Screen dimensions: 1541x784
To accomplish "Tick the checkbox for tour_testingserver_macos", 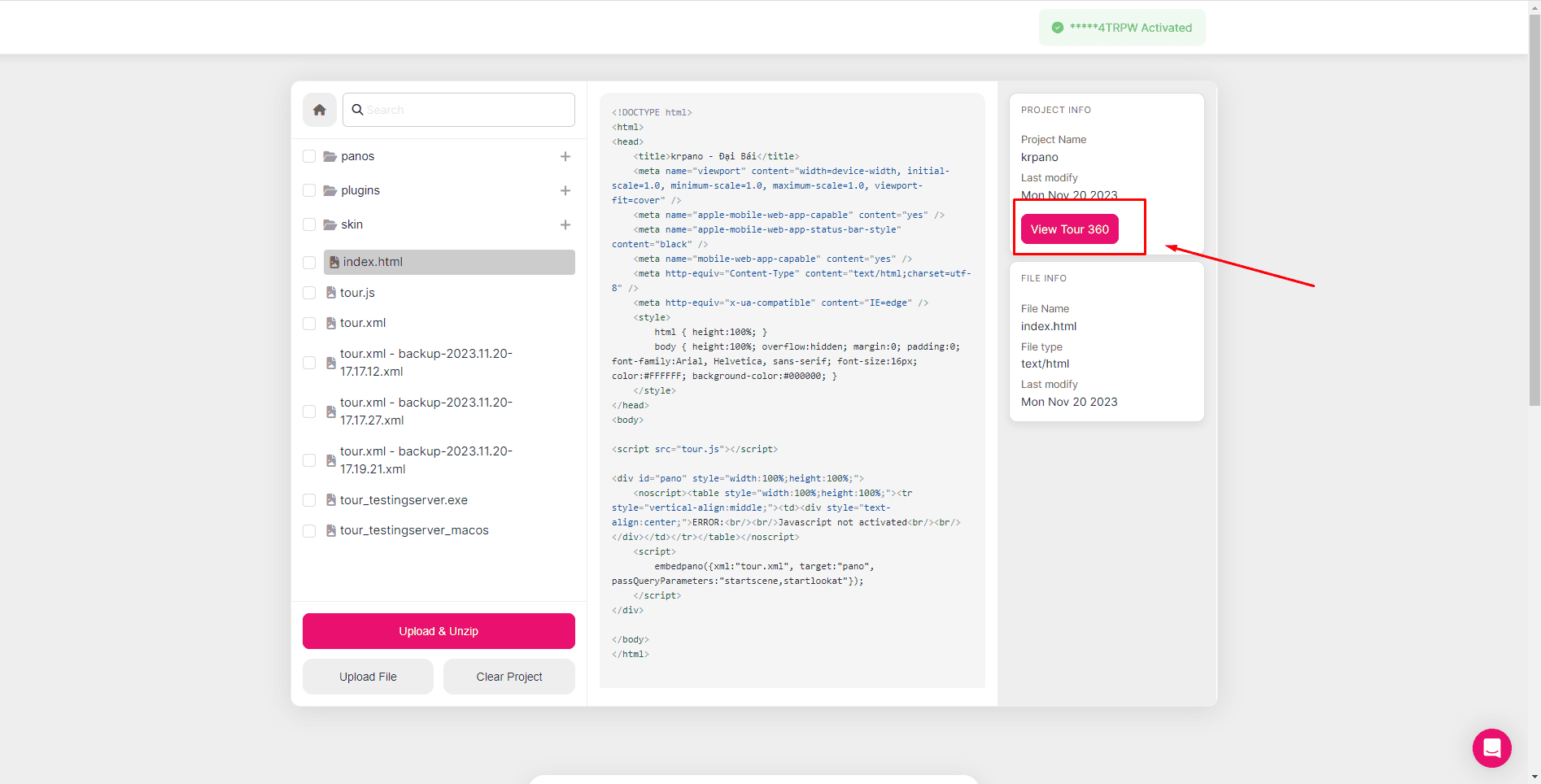I will point(309,531).
